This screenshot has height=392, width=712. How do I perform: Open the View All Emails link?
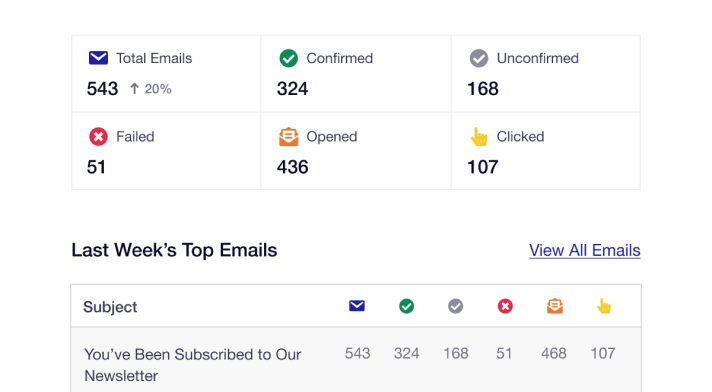click(x=584, y=250)
